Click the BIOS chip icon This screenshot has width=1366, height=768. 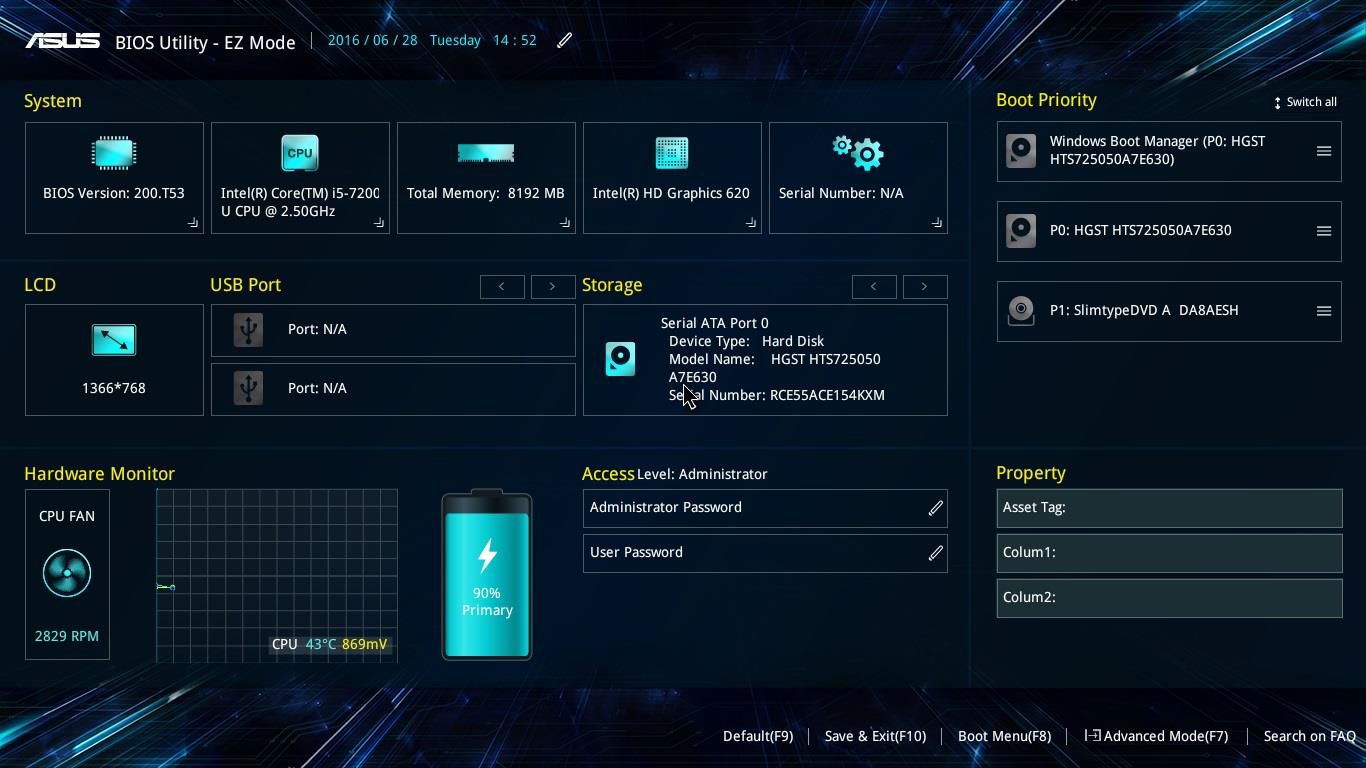click(114, 153)
